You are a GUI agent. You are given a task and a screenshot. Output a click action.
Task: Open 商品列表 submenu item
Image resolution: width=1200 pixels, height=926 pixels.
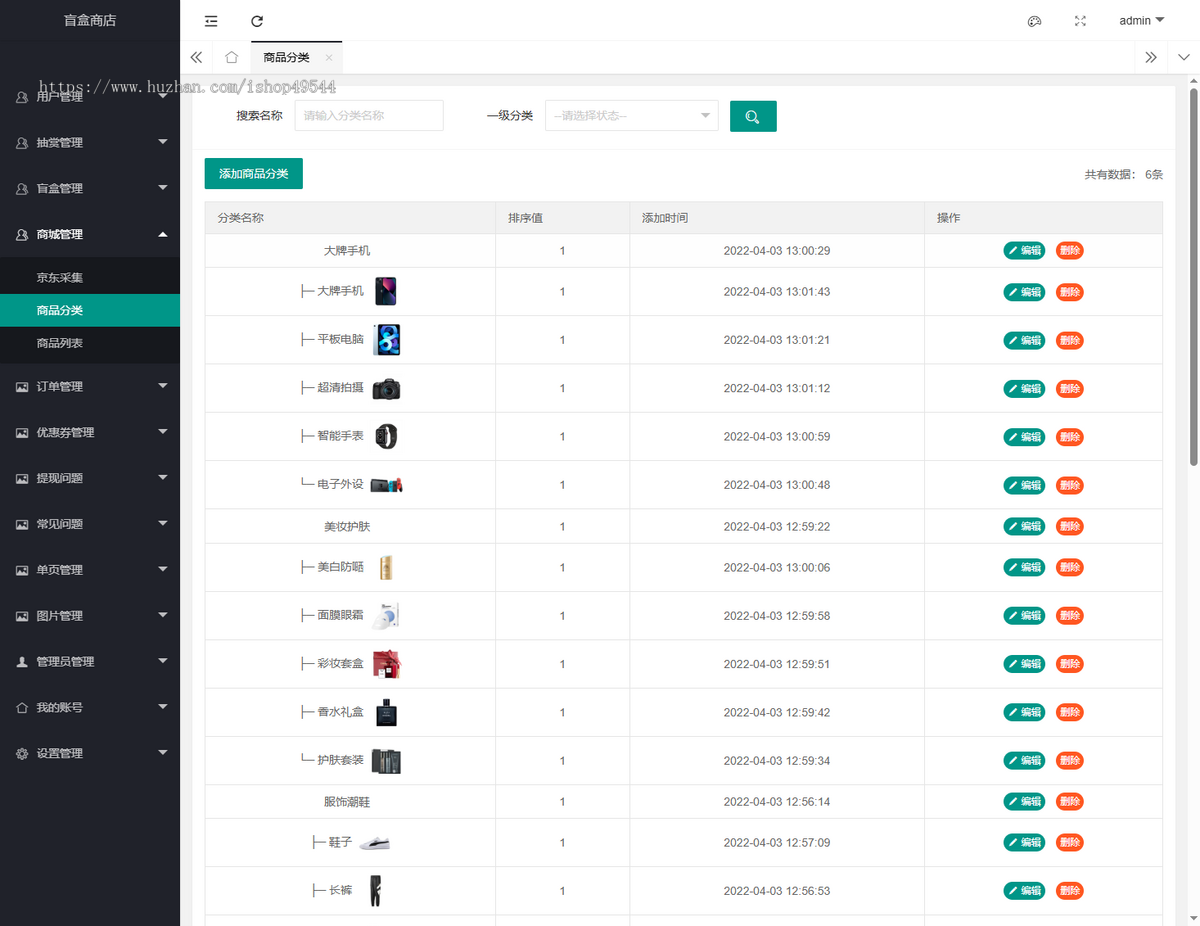[x=90, y=343]
